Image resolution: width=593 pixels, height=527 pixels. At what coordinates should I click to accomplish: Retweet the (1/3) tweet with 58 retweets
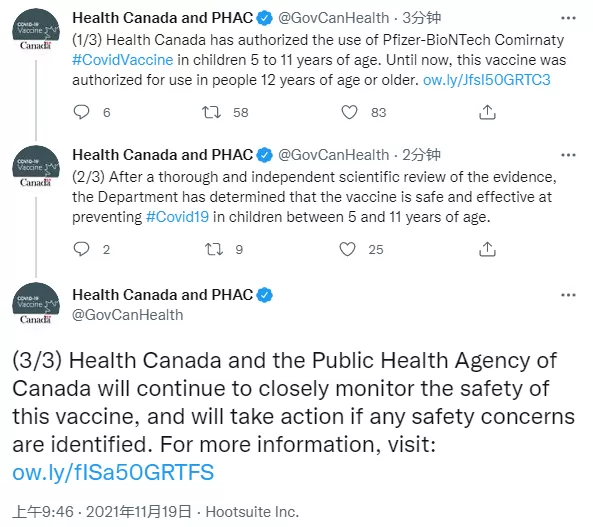coord(211,112)
